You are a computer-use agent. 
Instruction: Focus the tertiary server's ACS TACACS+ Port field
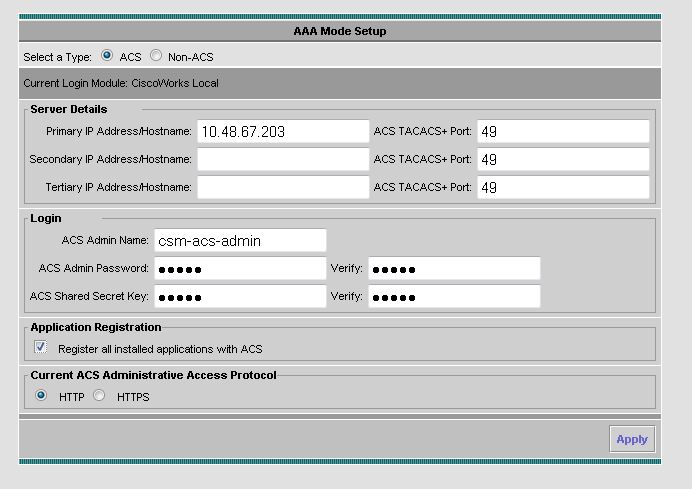pos(563,187)
